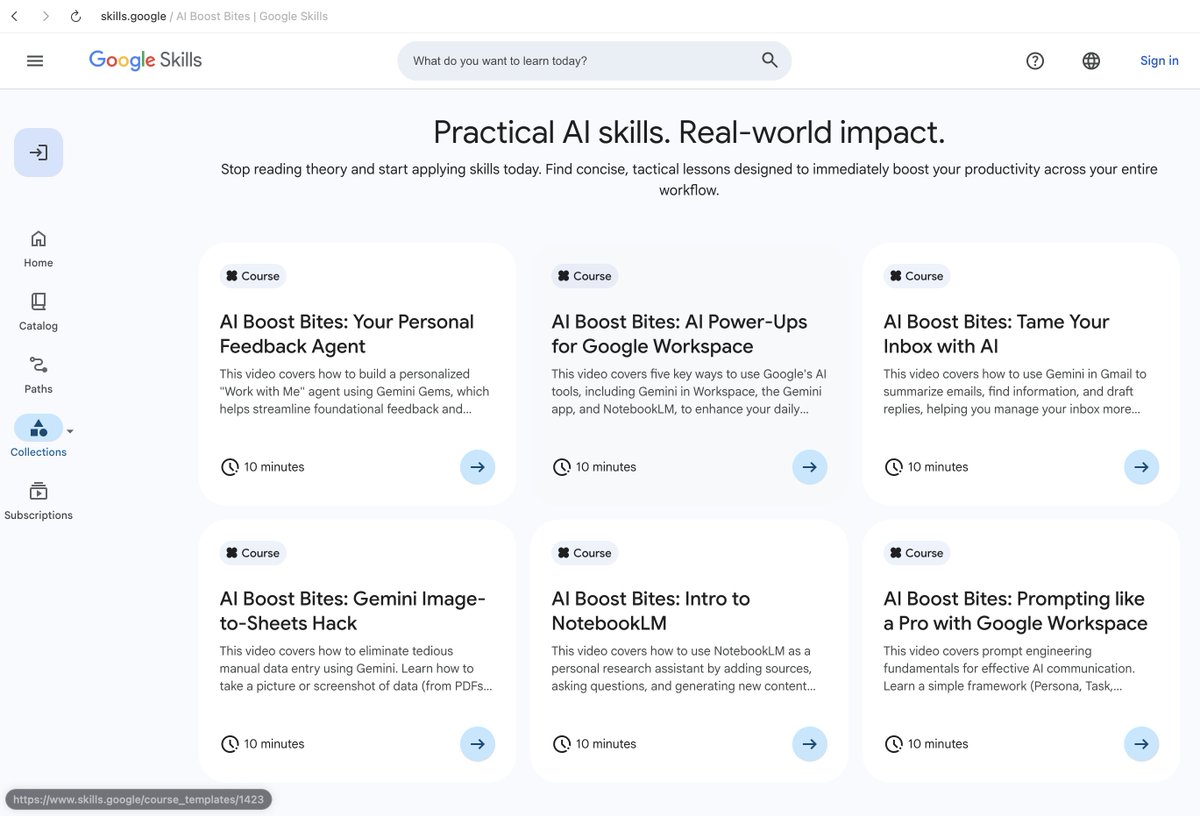Click the Google Skills logo
Viewport: 1200px width, 816px height.
(x=145, y=60)
